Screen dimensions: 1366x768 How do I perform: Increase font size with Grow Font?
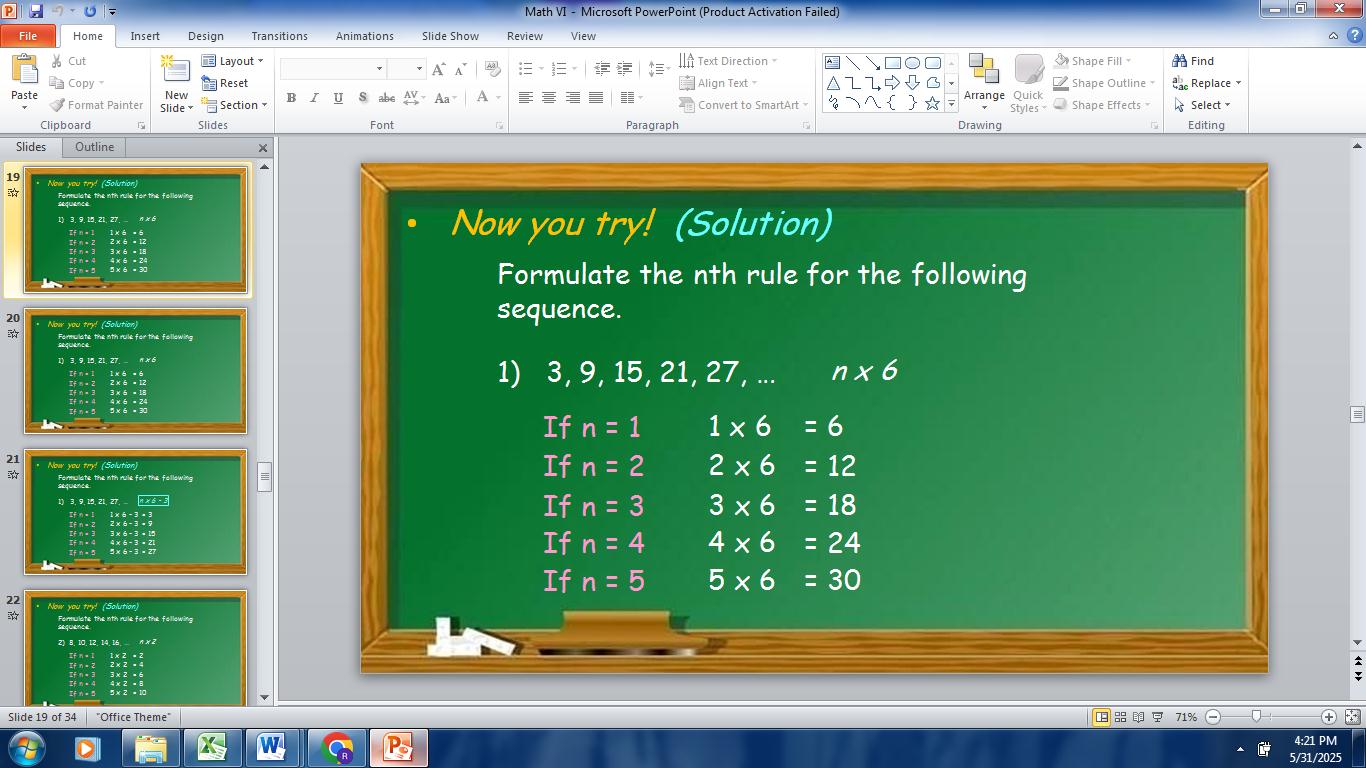(x=438, y=69)
